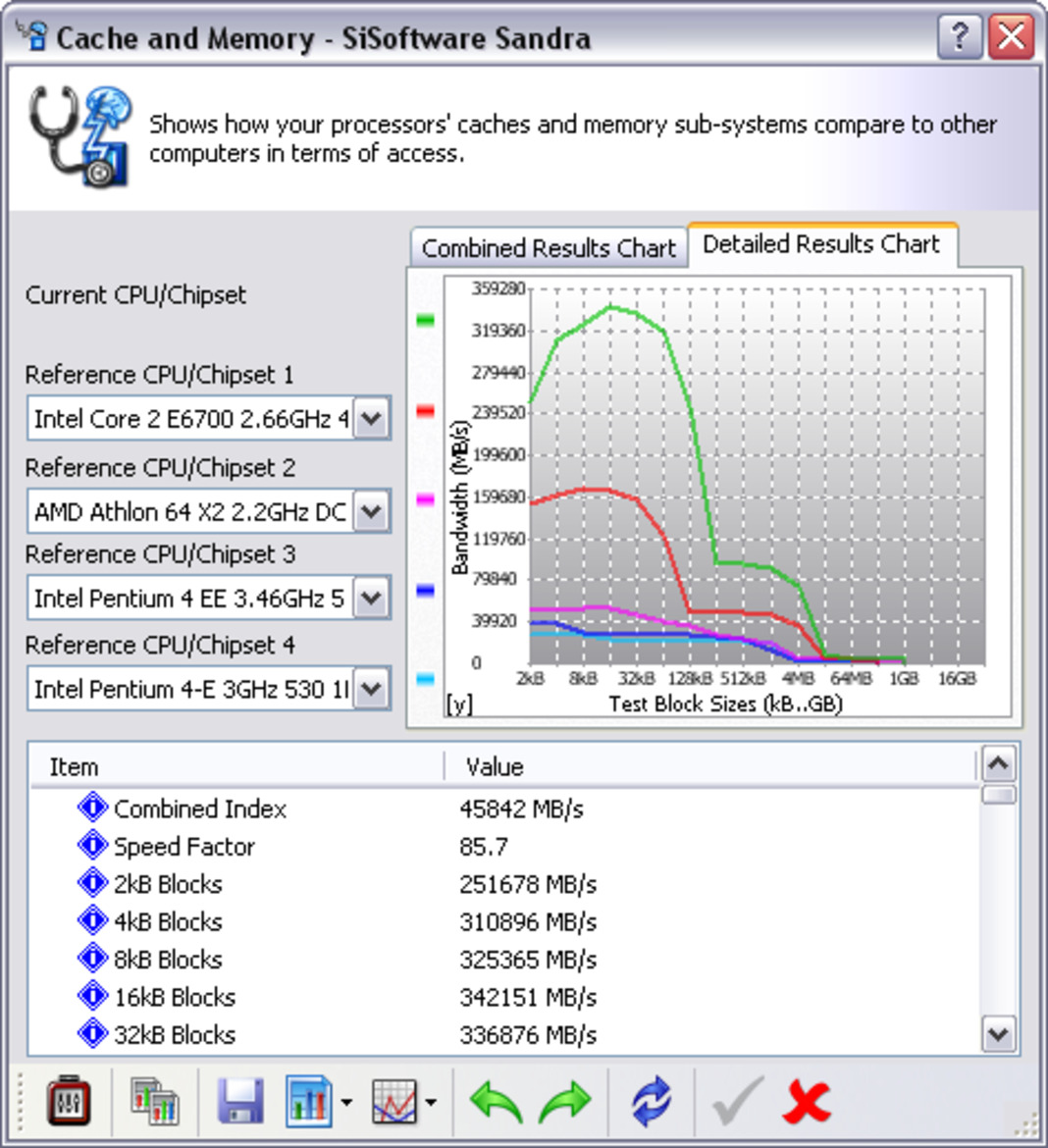
Task: Click the info icon beside Combined Index
Action: pyautogui.click(x=92, y=807)
